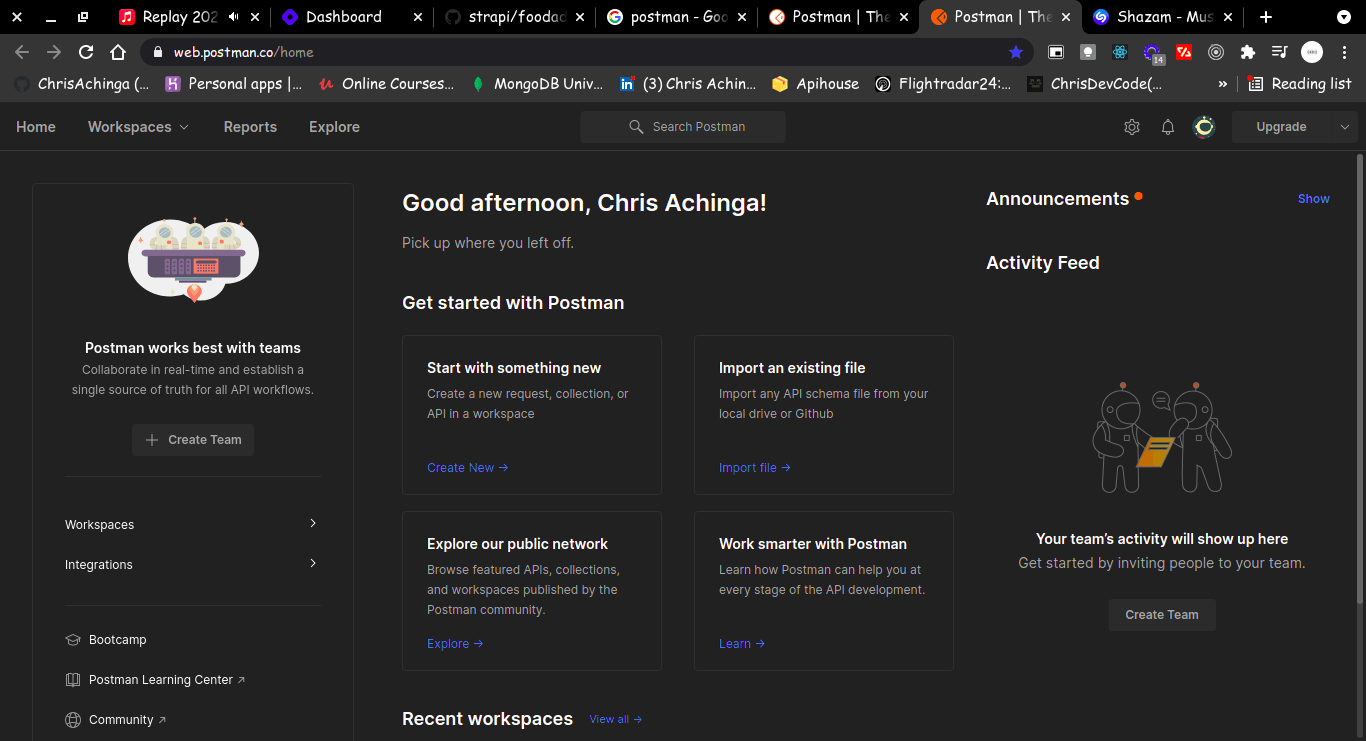Click the Create Team button in the sidebar

coord(193,440)
